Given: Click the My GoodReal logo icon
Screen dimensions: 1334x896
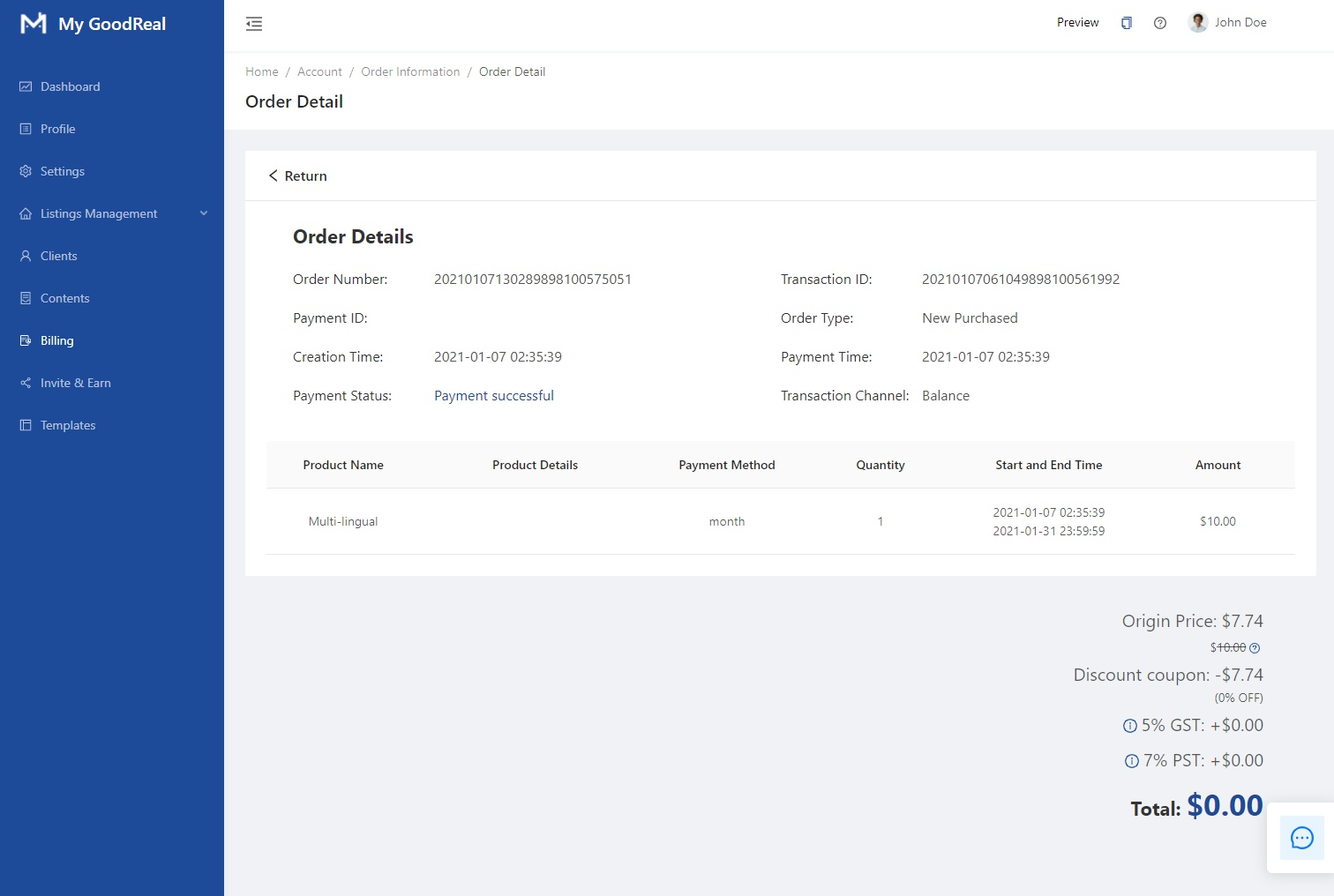Looking at the screenshot, I should (33, 24).
